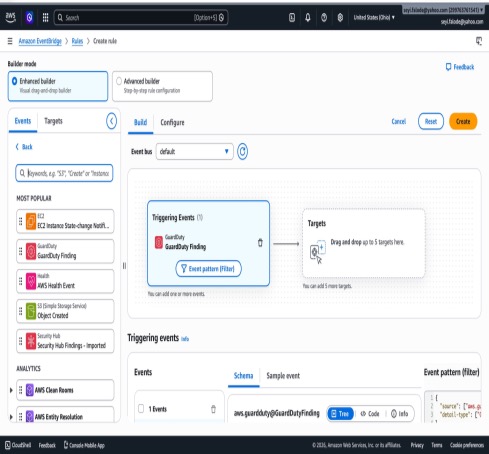Image resolution: width=489 pixels, height=454 pixels.
Task: Open the AWS home logo
Action: click(11, 17)
